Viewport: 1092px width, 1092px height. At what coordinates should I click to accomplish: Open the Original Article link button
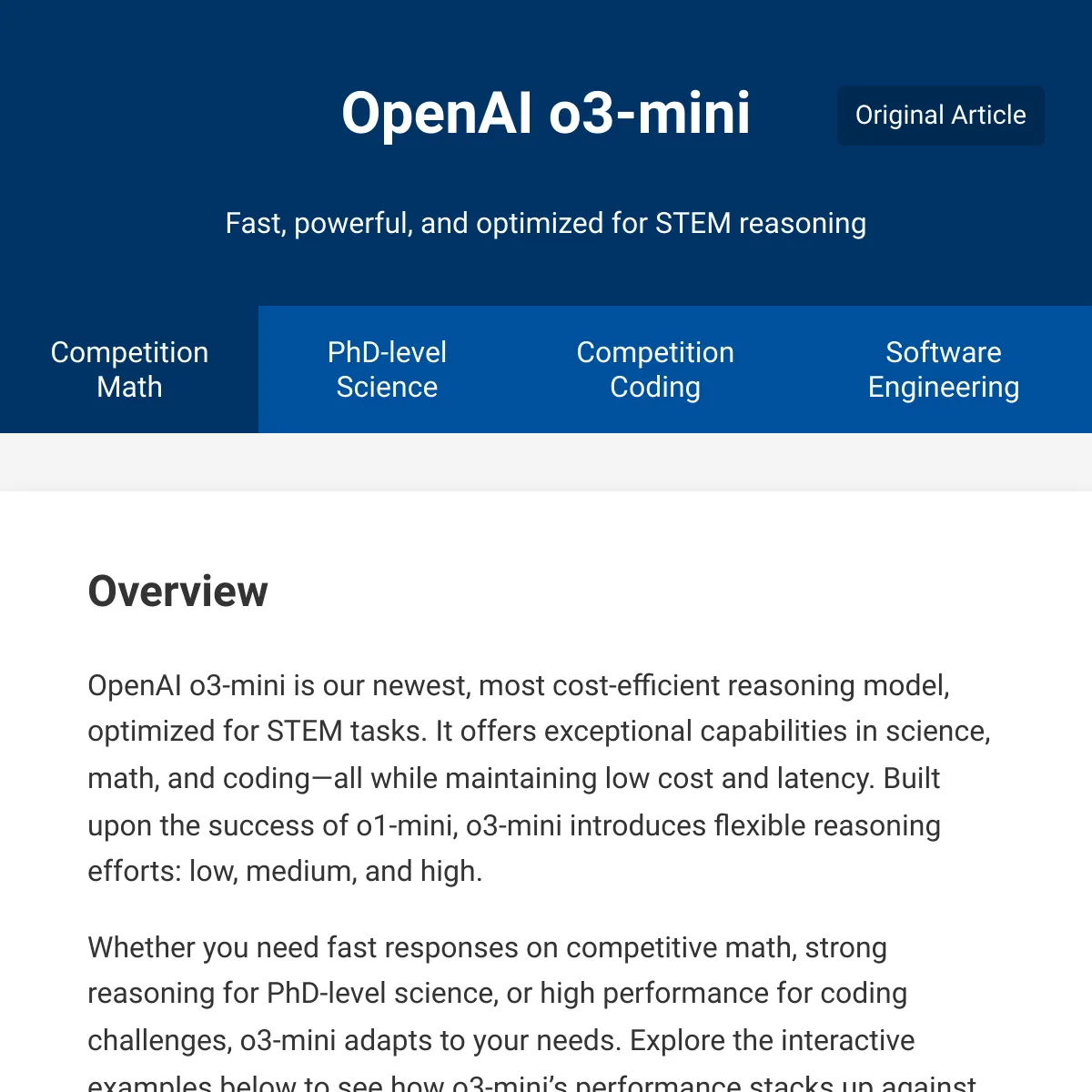coord(940,116)
